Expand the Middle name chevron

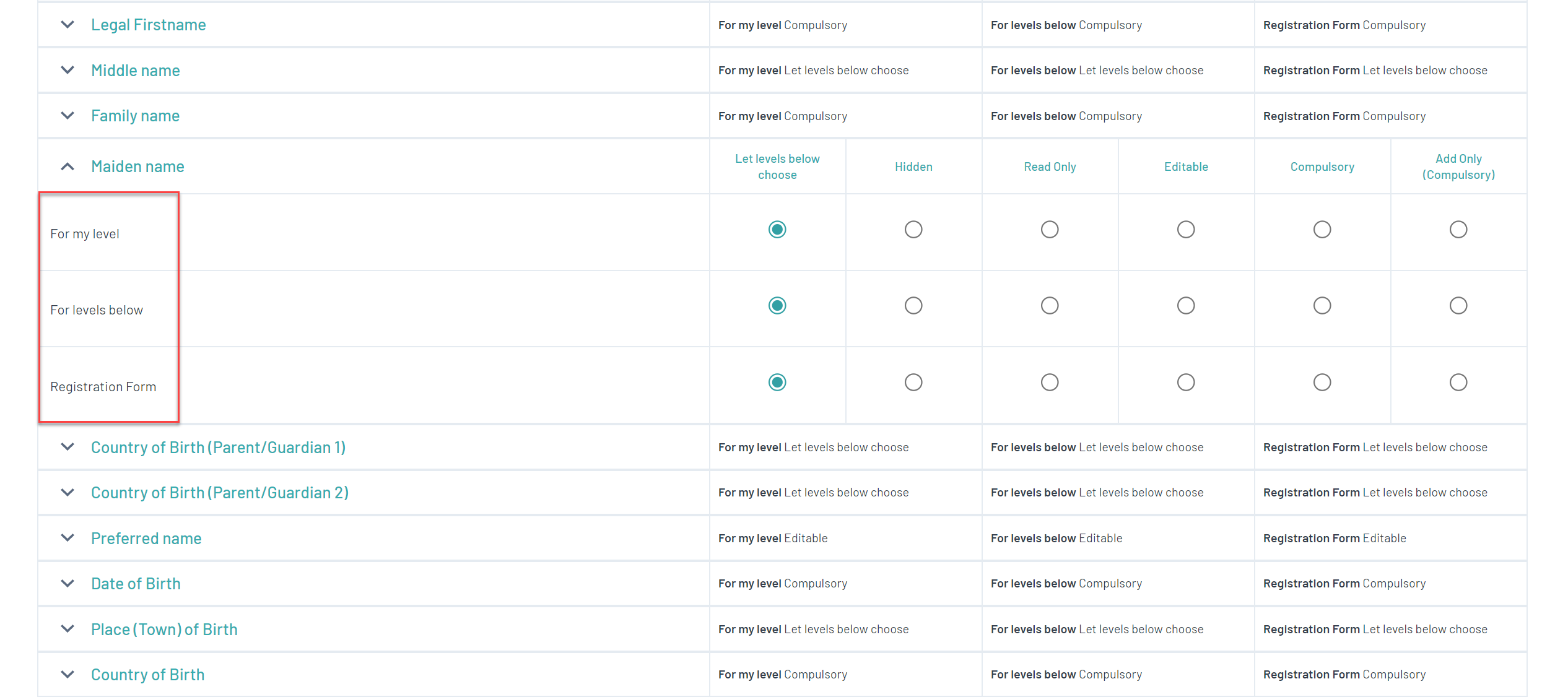coord(68,70)
